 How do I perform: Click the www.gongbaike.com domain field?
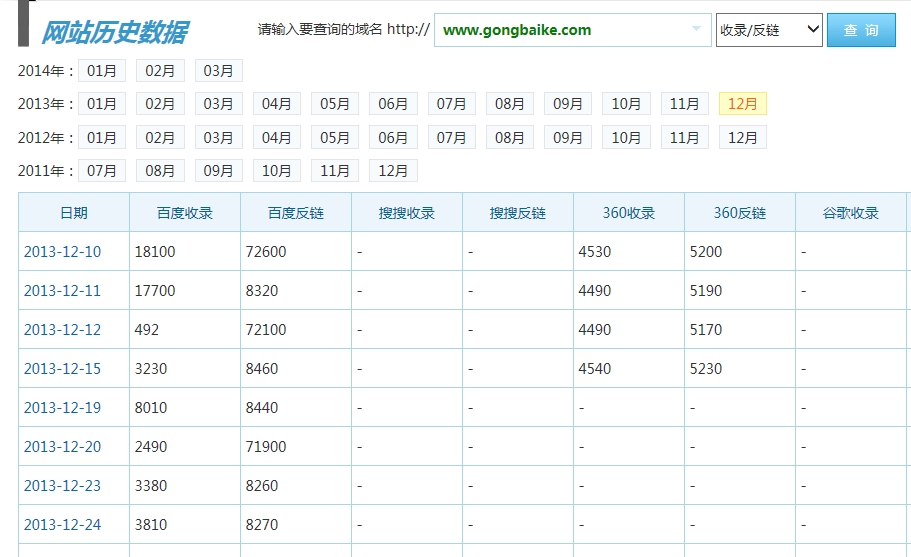pyautogui.click(x=572, y=30)
